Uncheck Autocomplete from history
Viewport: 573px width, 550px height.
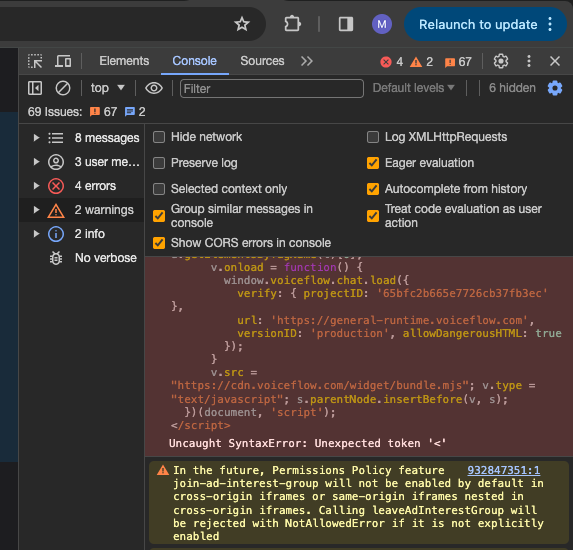click(x=373, y=189)
